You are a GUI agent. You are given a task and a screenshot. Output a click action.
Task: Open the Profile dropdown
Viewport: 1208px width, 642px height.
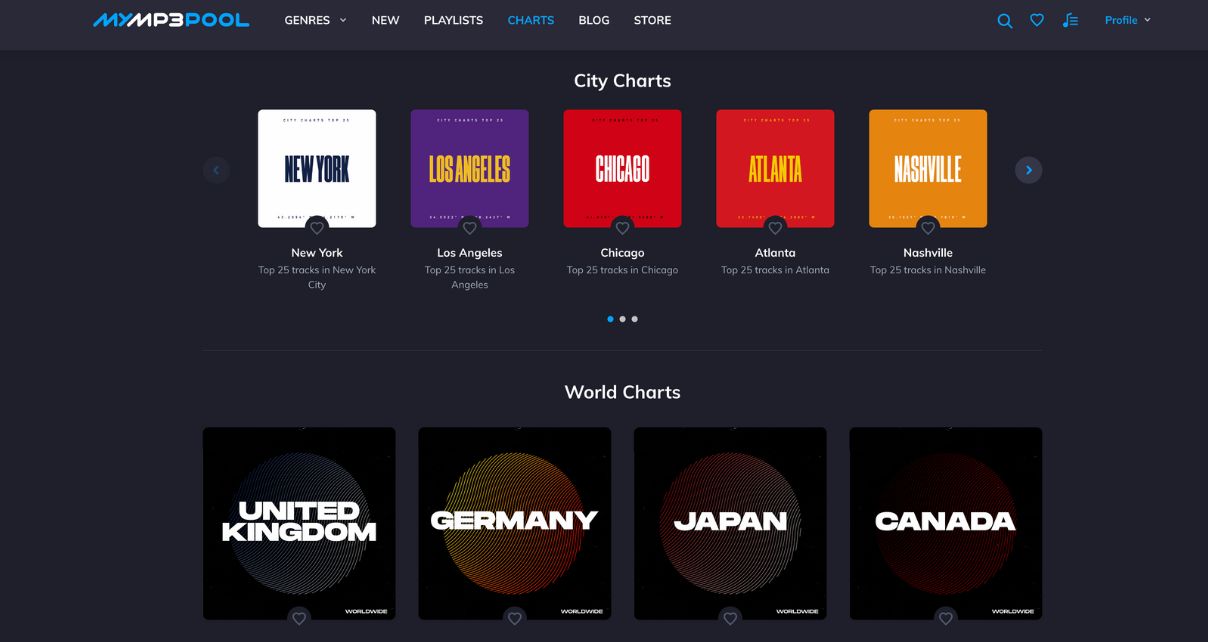[x=1127, y=19]
